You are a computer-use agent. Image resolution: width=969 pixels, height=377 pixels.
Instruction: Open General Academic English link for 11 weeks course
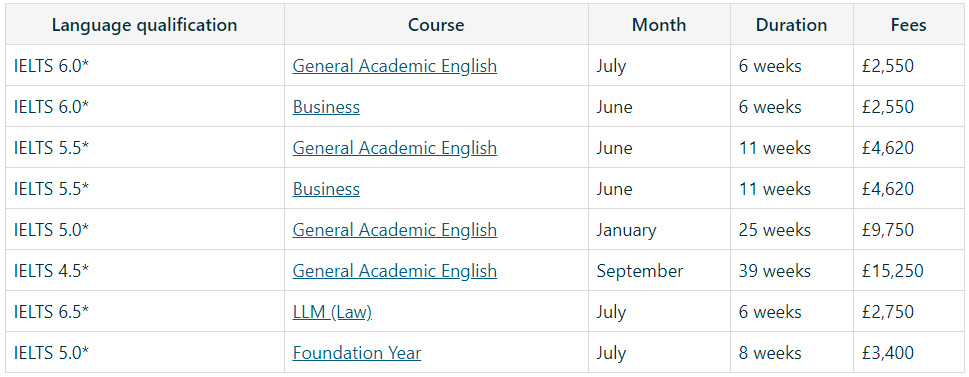coord(394,148)
